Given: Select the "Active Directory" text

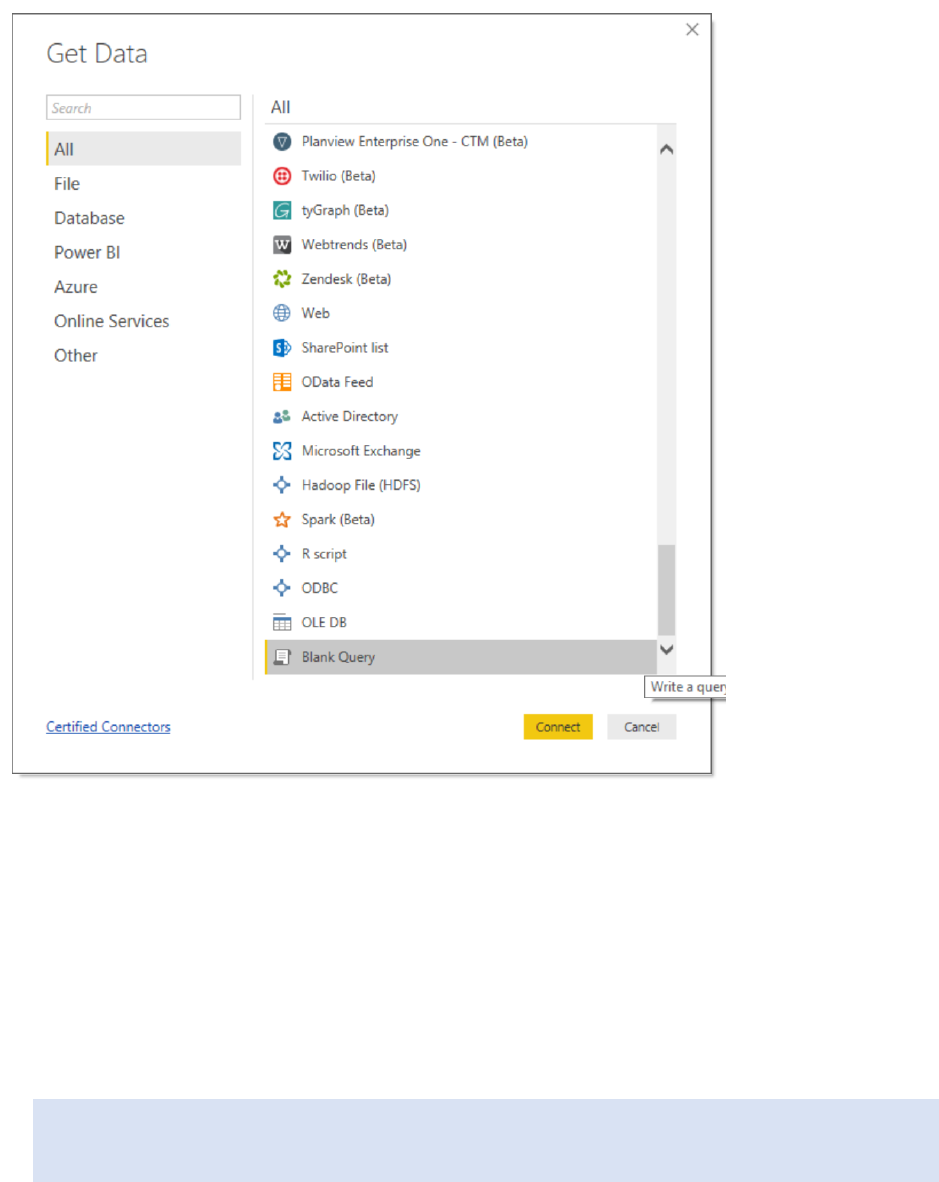Looking at the screenshot, I should pos(350,416).
